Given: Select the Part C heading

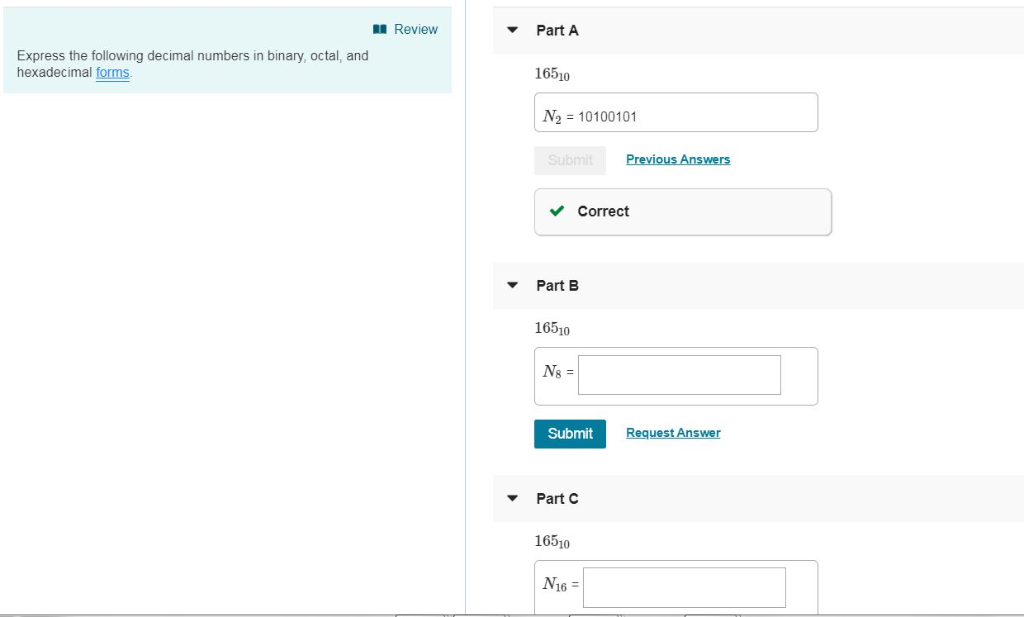Looking at the screenshot, I should point(558,498).
